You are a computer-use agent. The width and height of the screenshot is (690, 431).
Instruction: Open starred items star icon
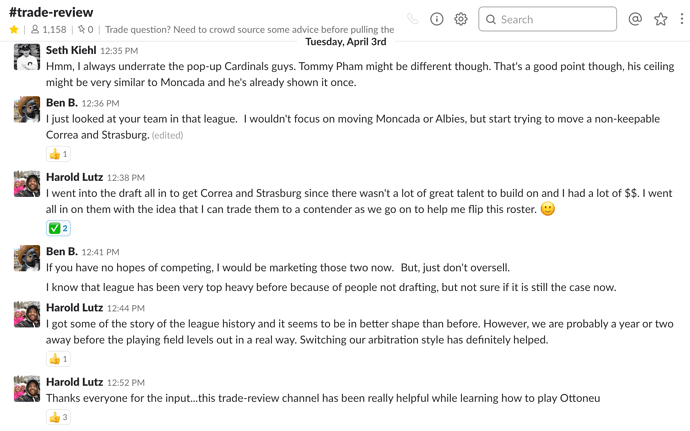(x=661, y=19)
